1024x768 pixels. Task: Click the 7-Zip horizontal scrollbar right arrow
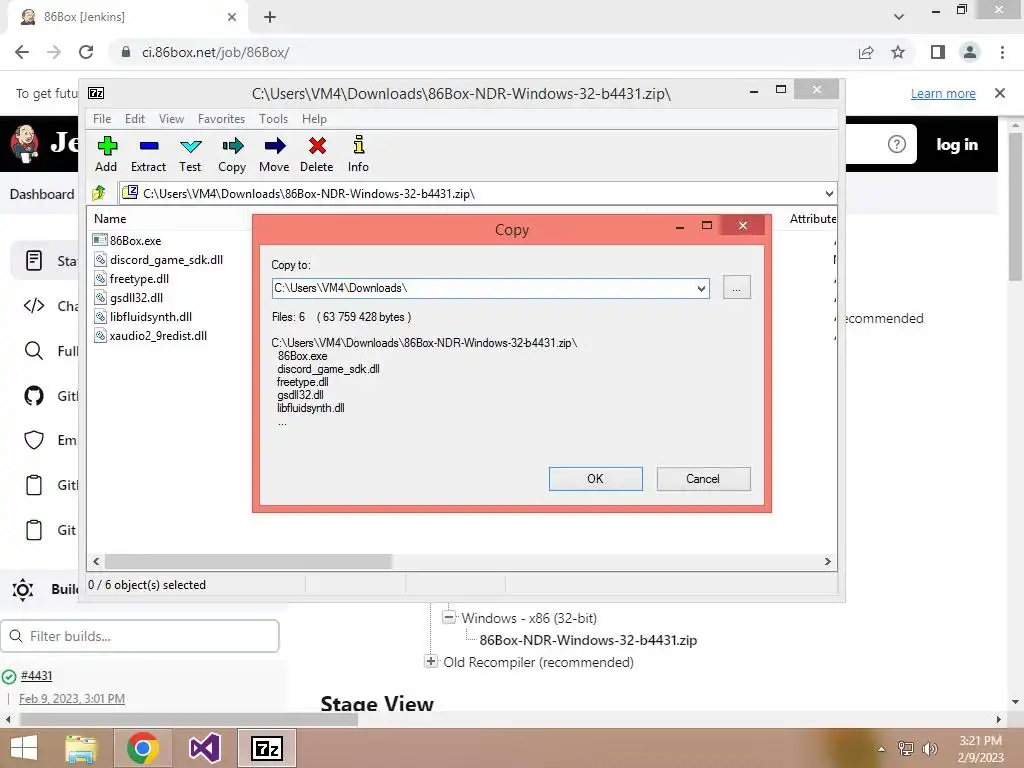(x=828, y=562)
